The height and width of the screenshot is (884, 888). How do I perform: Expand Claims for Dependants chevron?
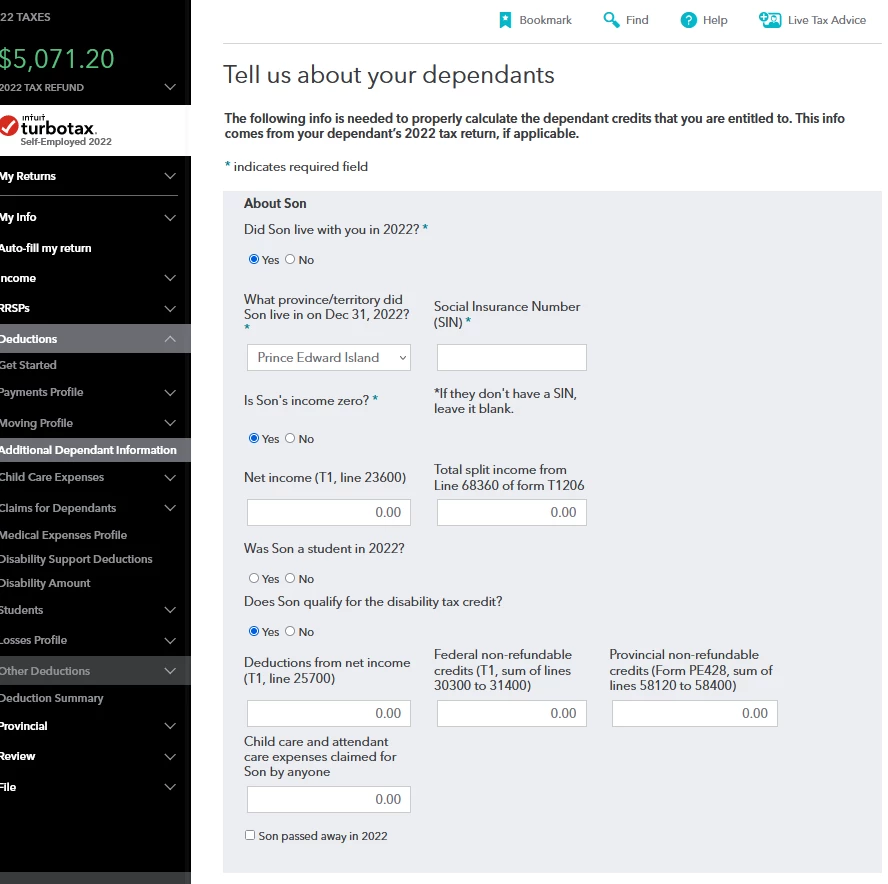tap(170, 508)
